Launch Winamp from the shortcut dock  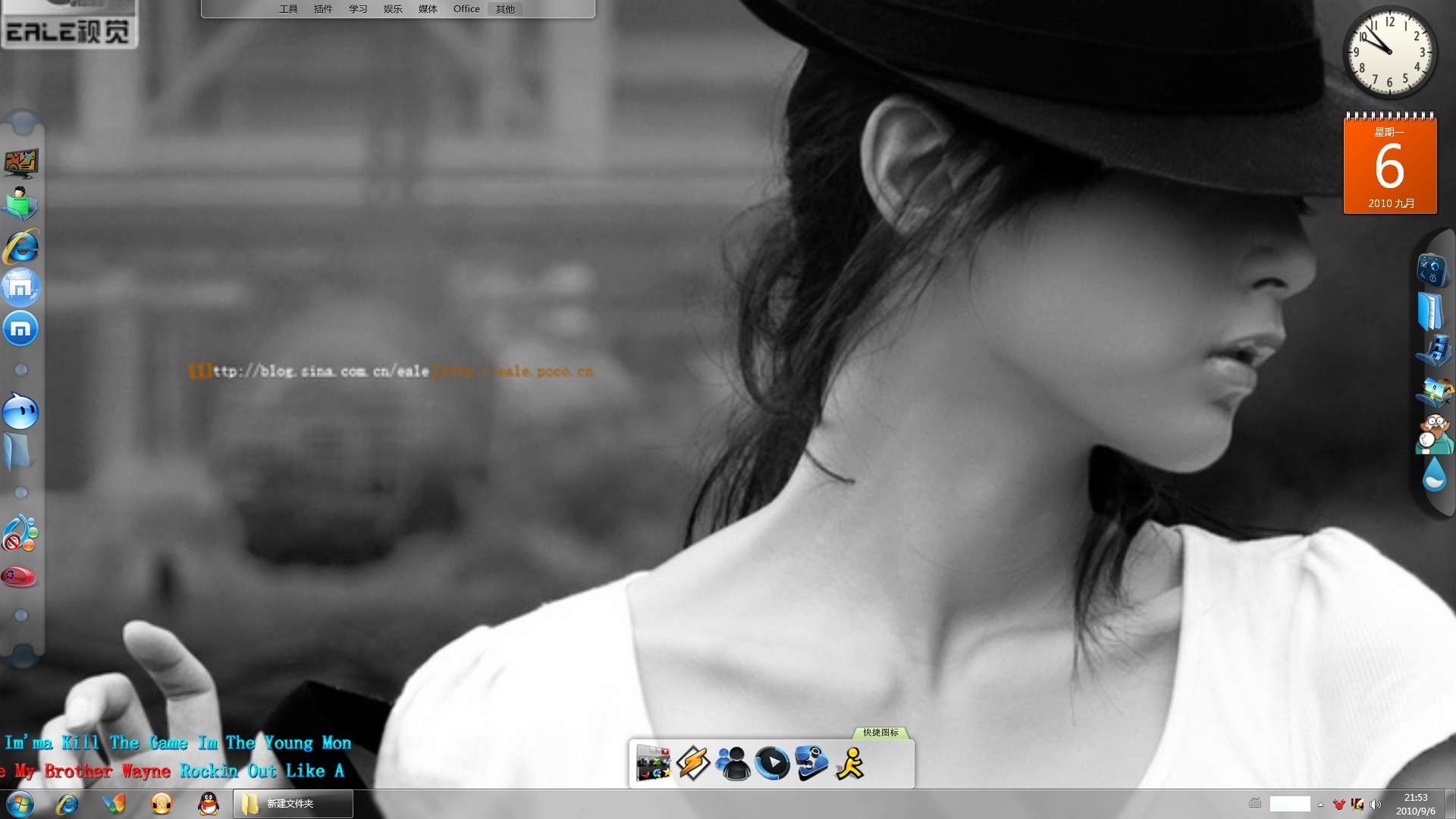pos(693,763)
